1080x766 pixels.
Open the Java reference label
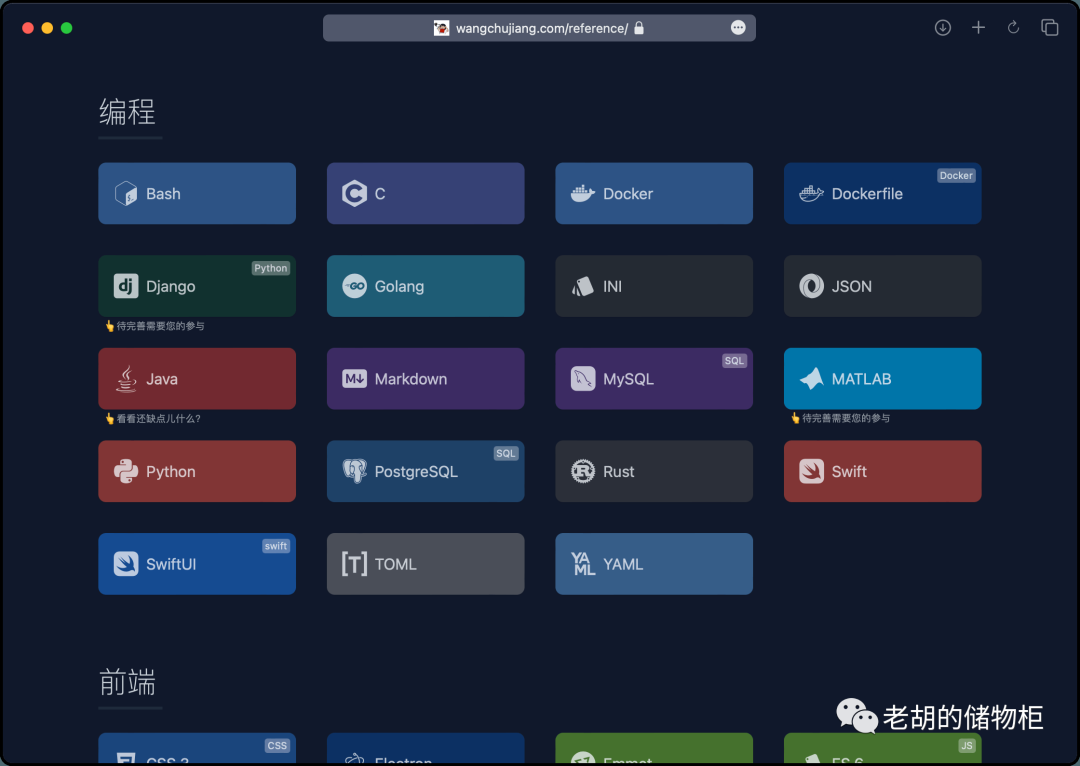162,379
